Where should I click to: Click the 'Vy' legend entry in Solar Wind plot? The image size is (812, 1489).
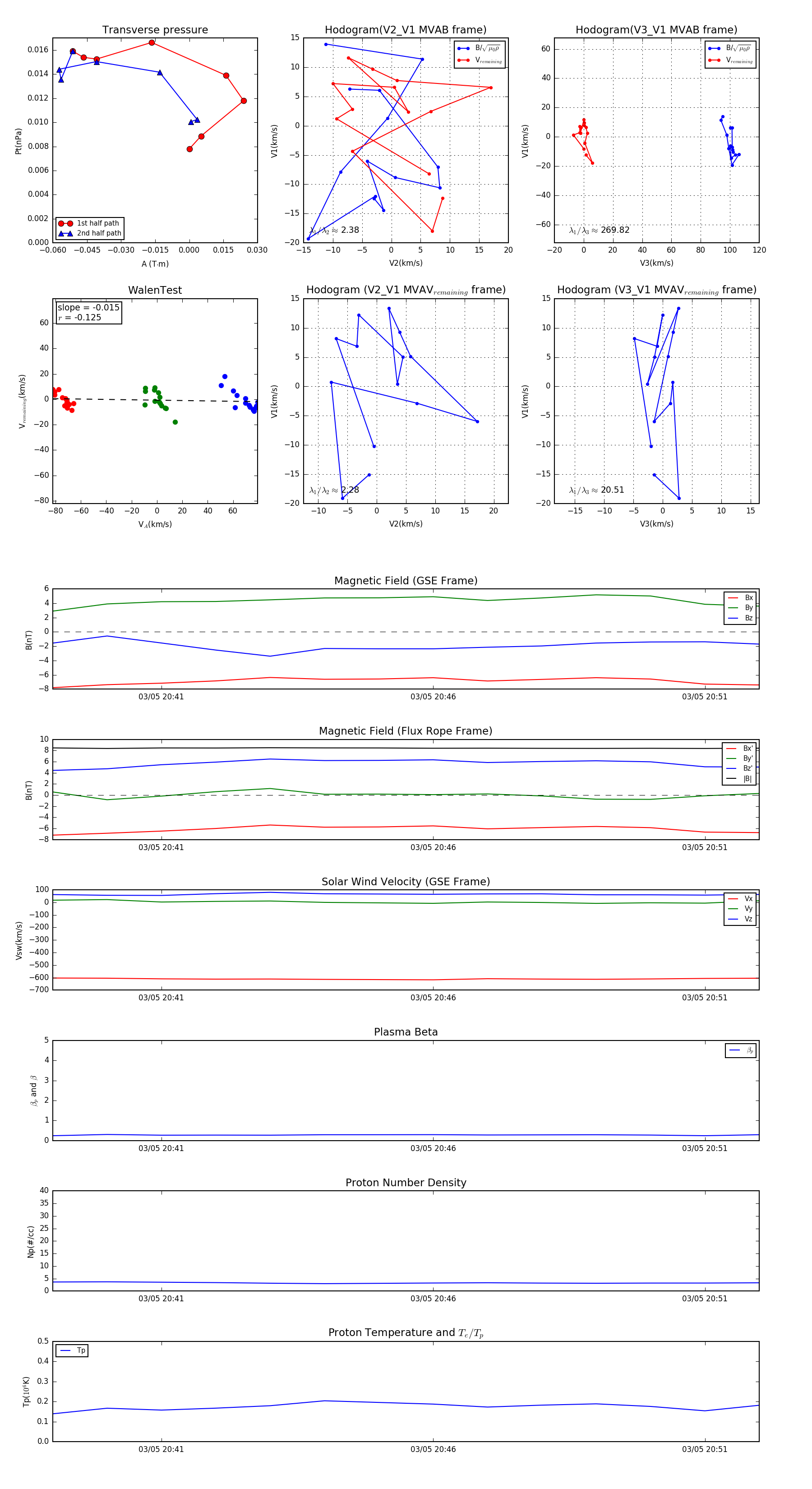741,909
